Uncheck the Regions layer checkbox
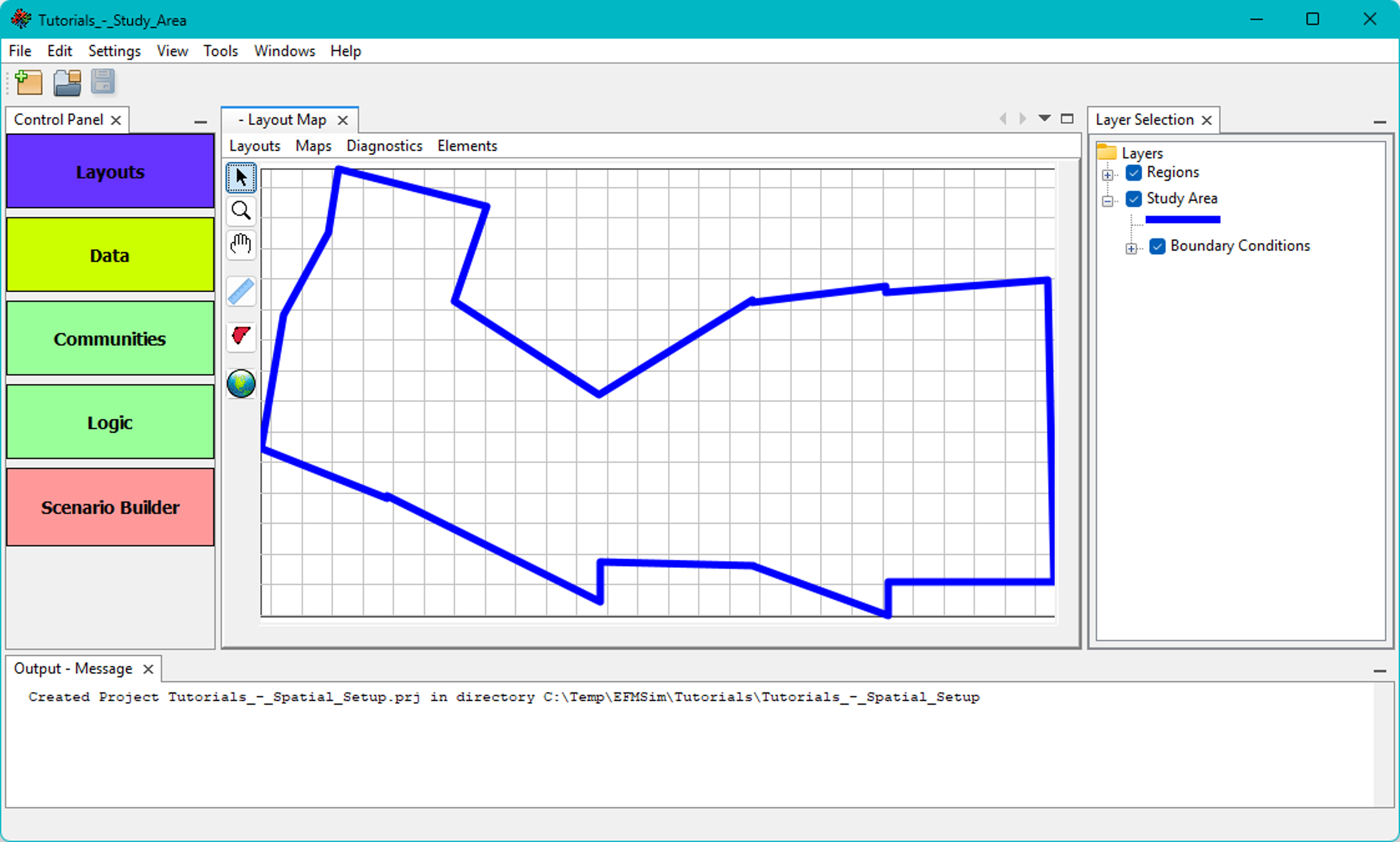The height and width of the screenshot is (842, 1400). 1133,172
